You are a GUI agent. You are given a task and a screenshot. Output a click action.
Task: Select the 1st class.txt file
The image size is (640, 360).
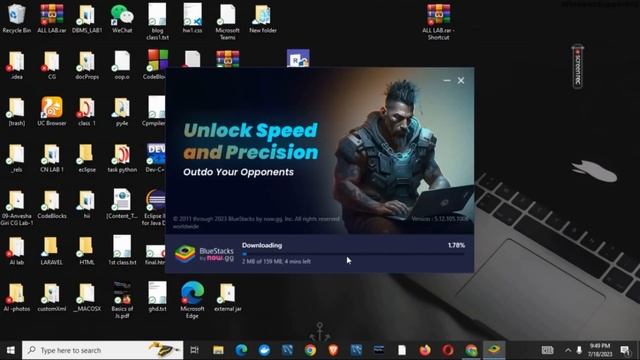pos(122,250)
